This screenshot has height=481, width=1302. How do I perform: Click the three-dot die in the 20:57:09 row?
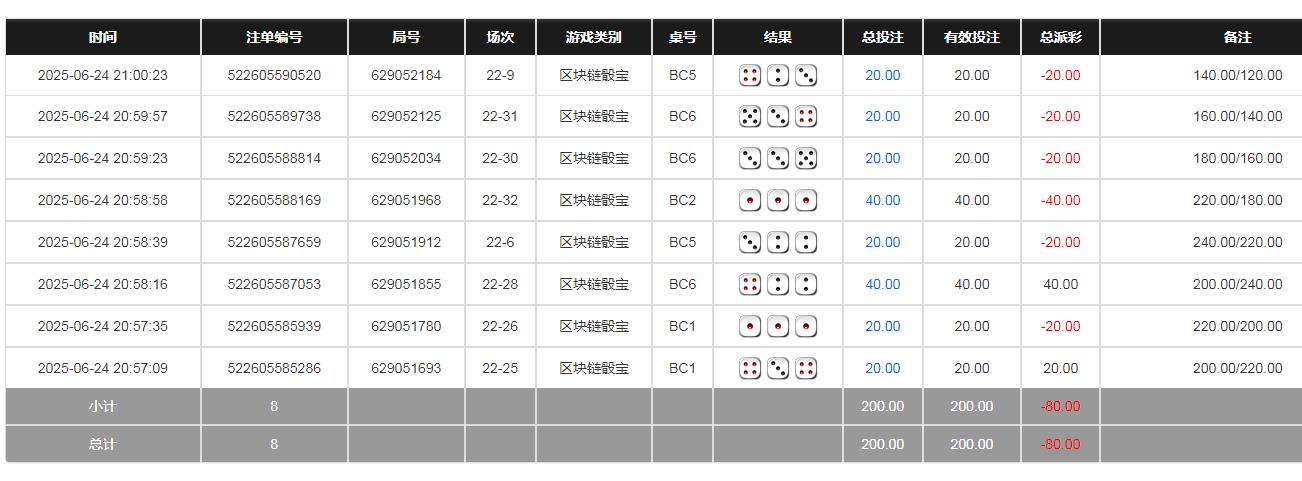coord(778,369)
